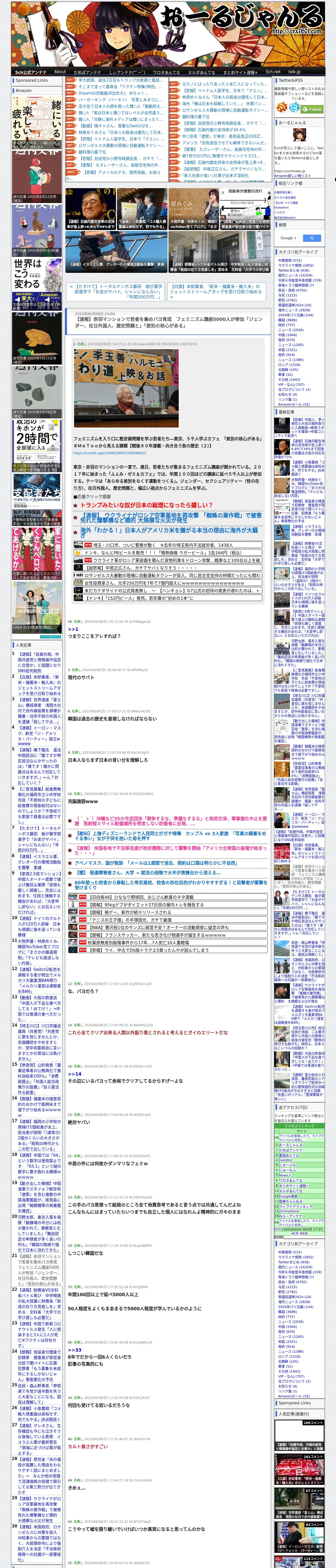Screen dimensions: 336x1568
Task: Open the 韓国 (3686) category archive
Action: [x=287, y=320]
